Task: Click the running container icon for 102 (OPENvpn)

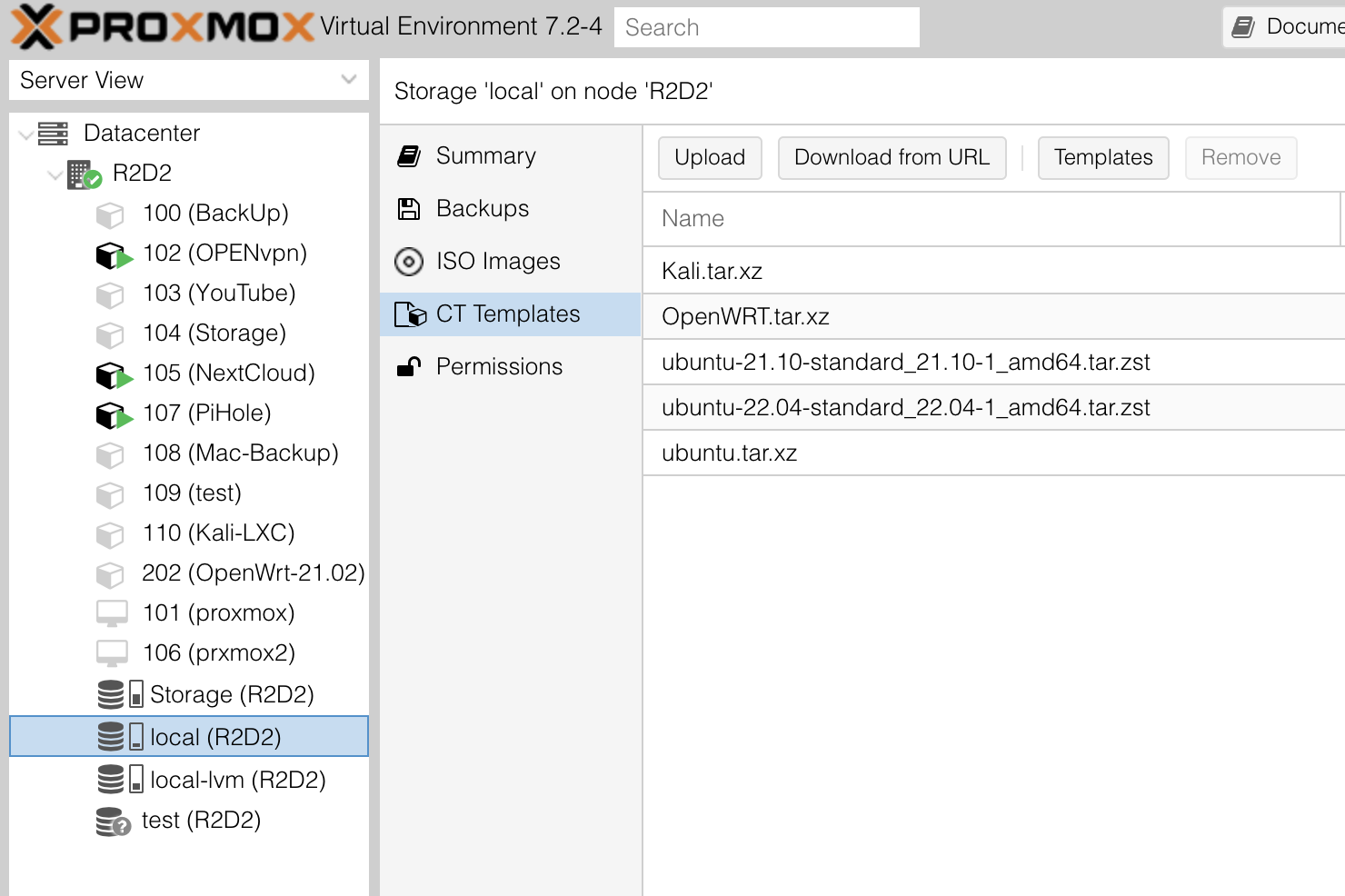Action: pos(112,253)
